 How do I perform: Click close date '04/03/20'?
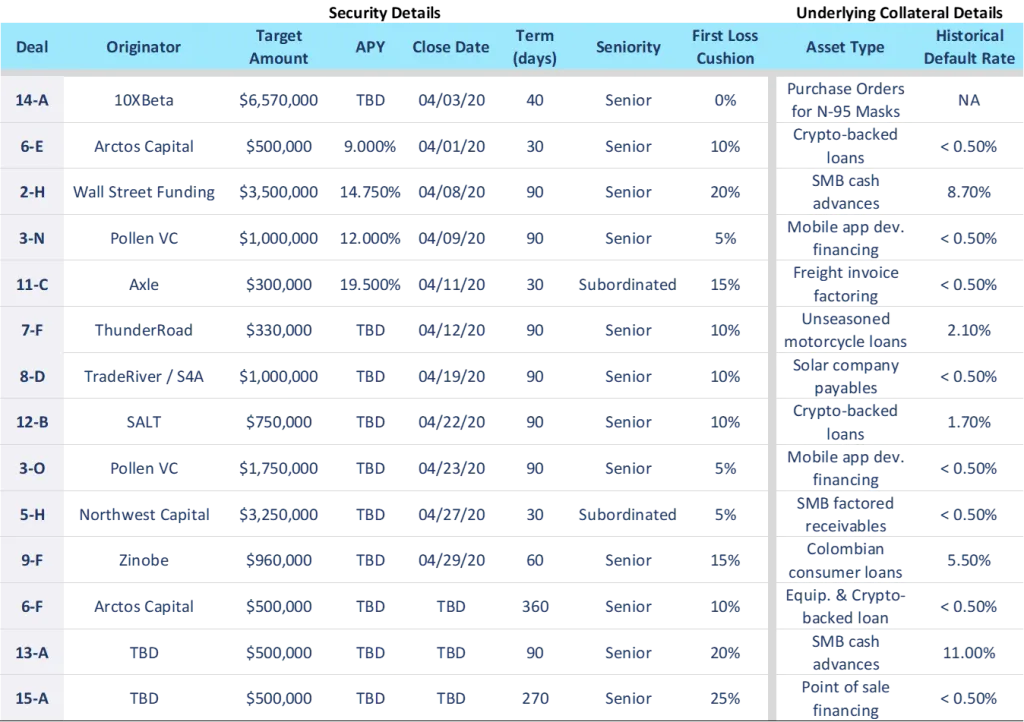(x=451, y=100)
